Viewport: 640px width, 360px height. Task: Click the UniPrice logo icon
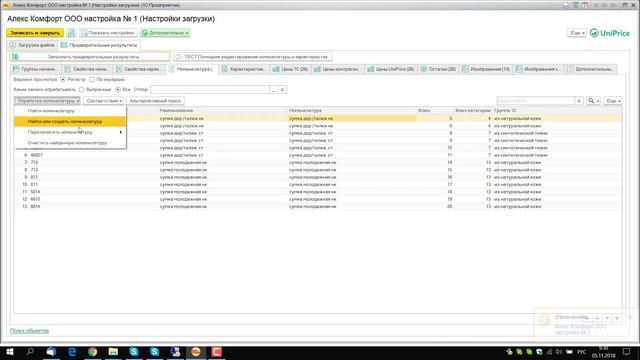pos(594,33)
